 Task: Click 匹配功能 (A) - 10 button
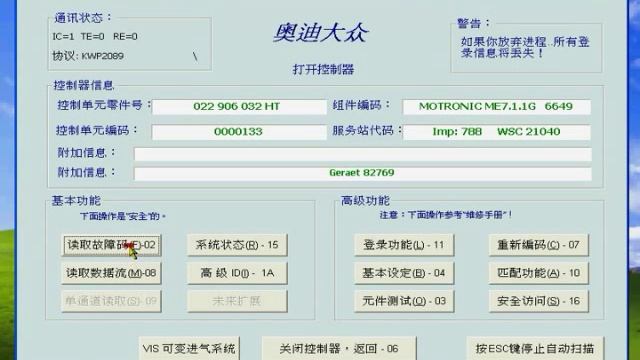coord(538,273)
